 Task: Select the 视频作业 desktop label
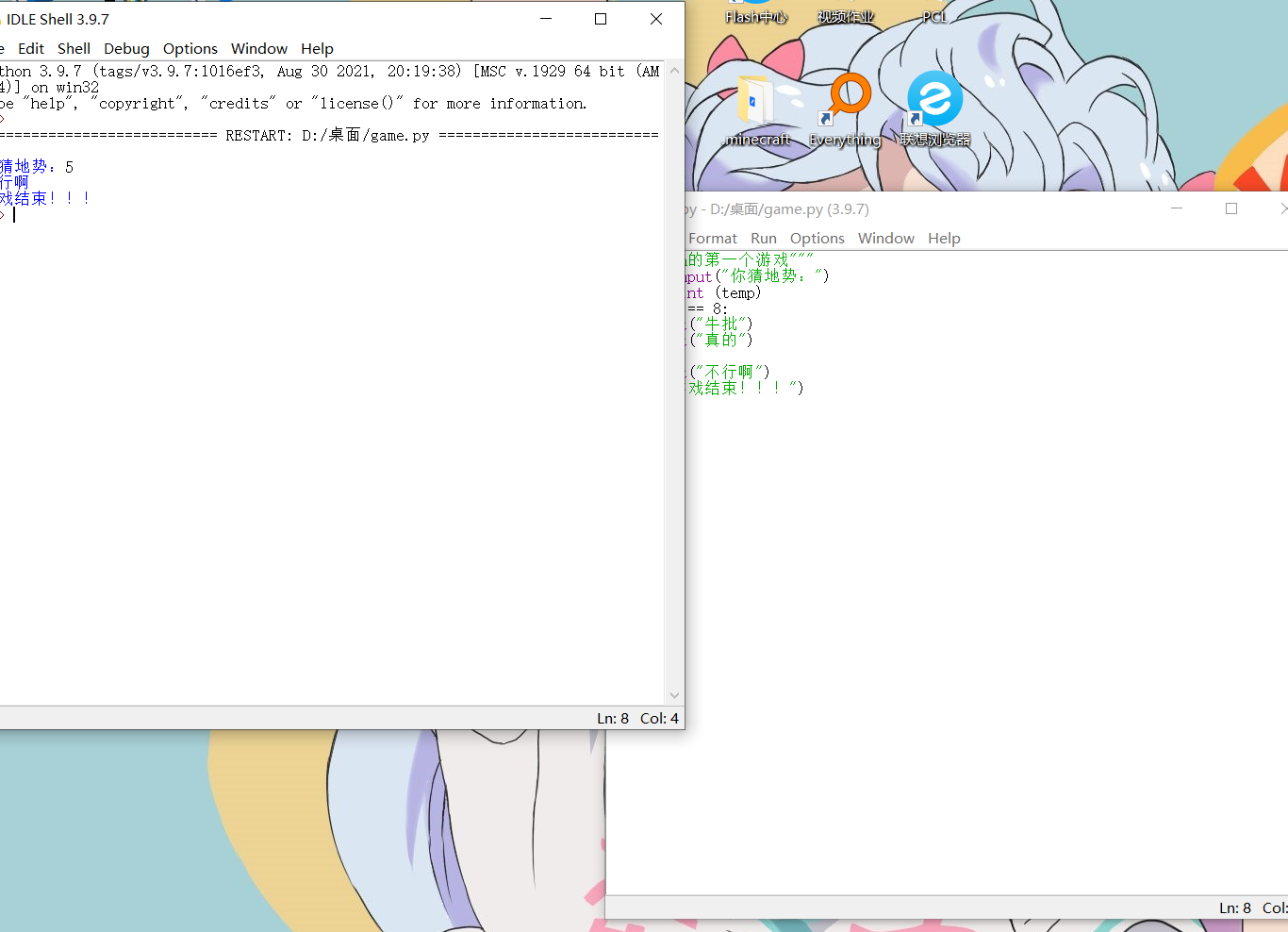(846, 17)
